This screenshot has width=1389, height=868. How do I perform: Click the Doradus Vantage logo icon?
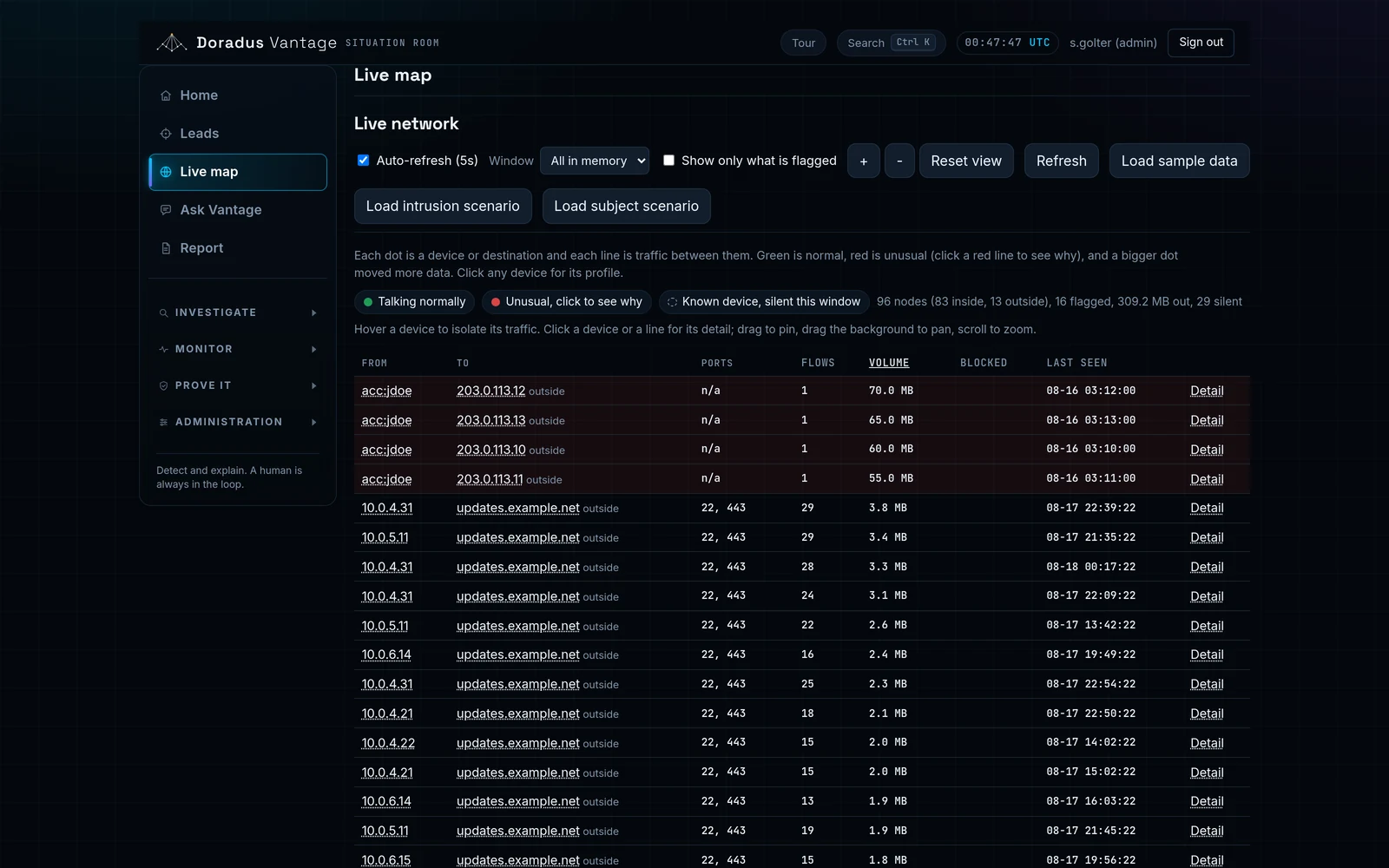tap(172, 43)
